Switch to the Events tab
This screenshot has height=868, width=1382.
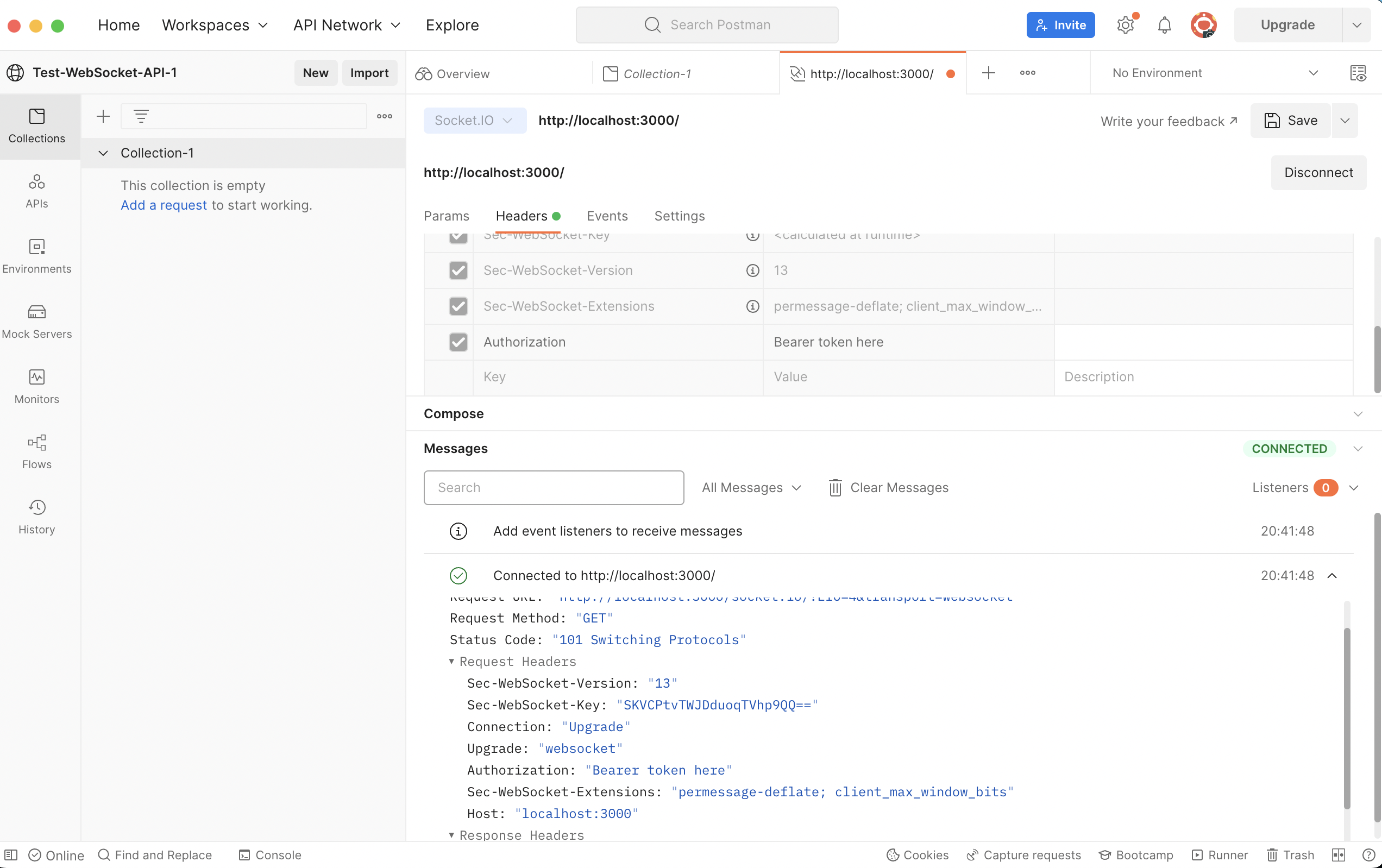pos(607,216)
